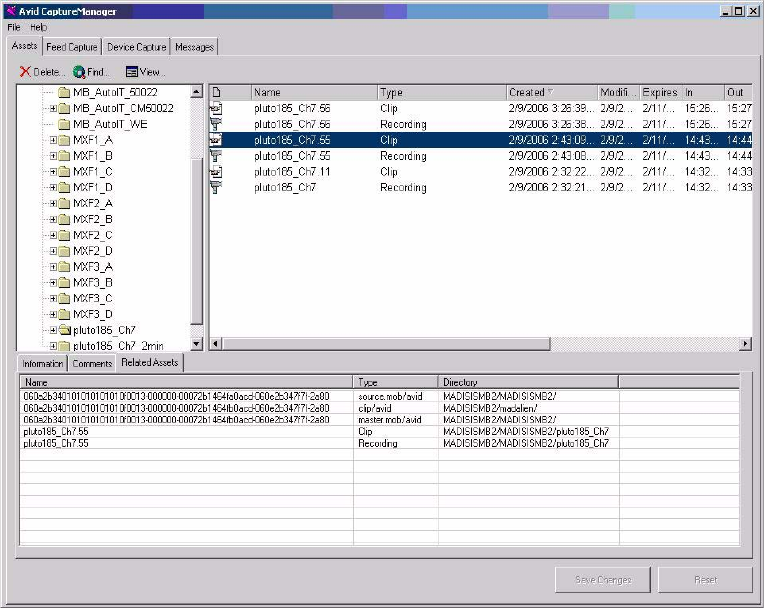The height and width of the screenshot is (608, 764).
Task: Select the Related Assets tab
Action: coord(150,362)
